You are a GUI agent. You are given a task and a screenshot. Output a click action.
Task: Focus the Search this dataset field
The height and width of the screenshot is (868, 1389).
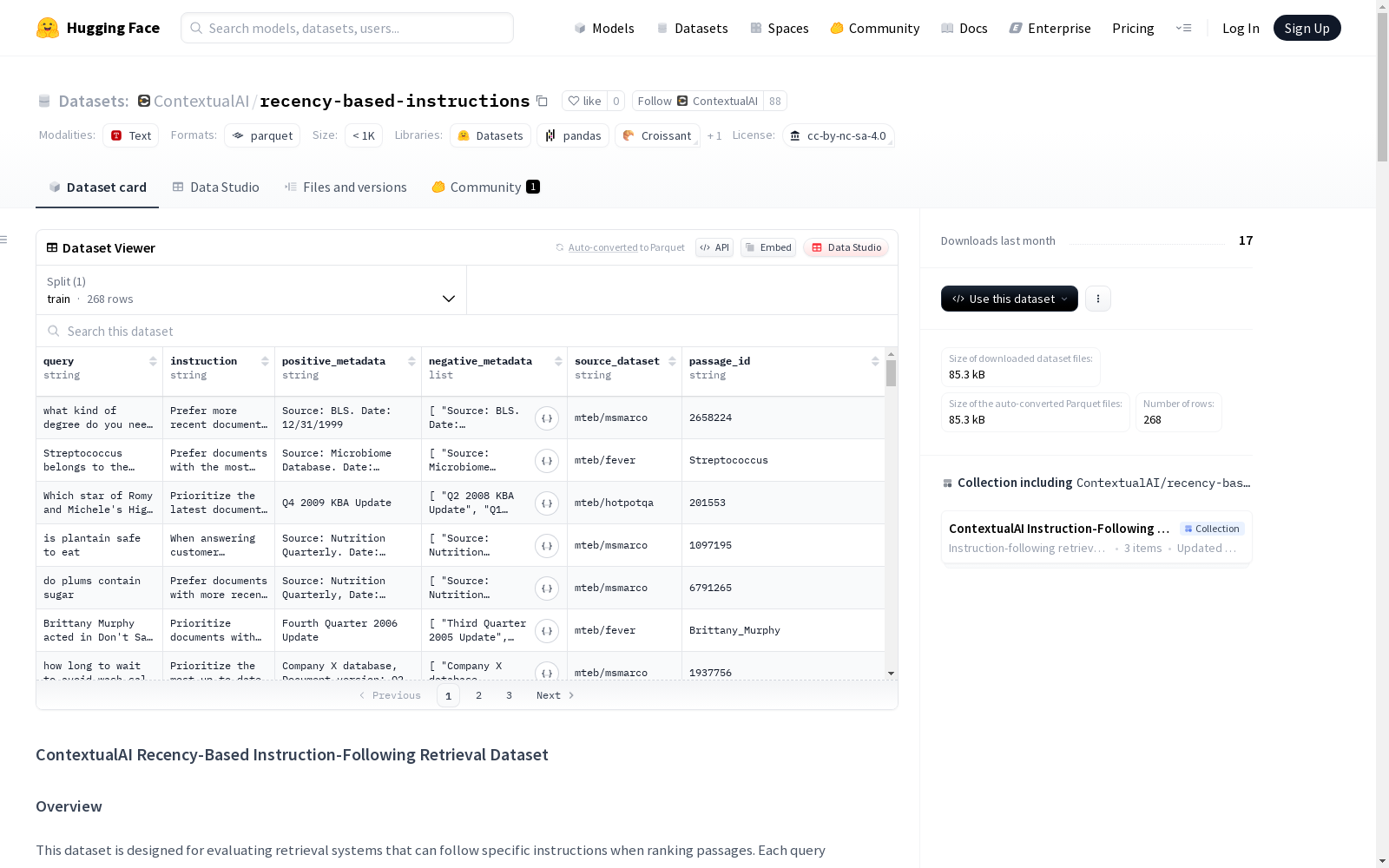(467, 331)
